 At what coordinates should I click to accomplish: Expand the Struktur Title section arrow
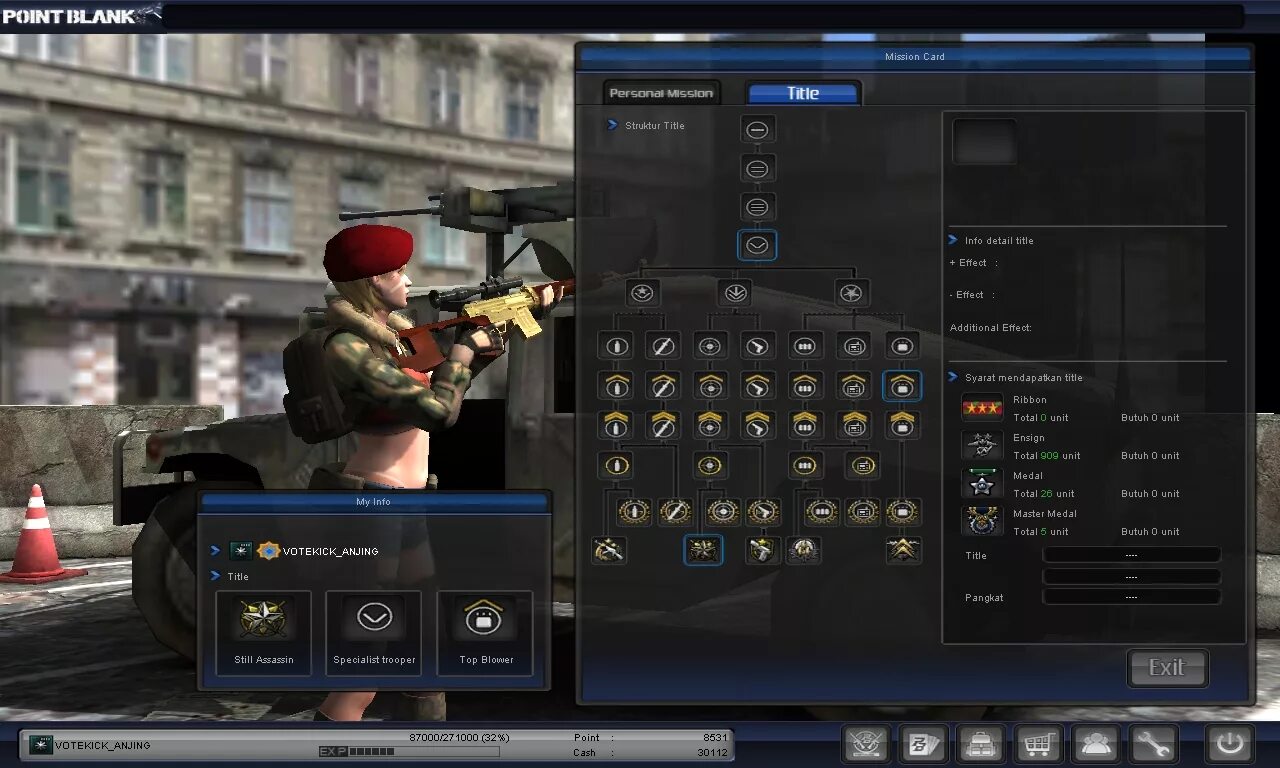coord(613,126)
